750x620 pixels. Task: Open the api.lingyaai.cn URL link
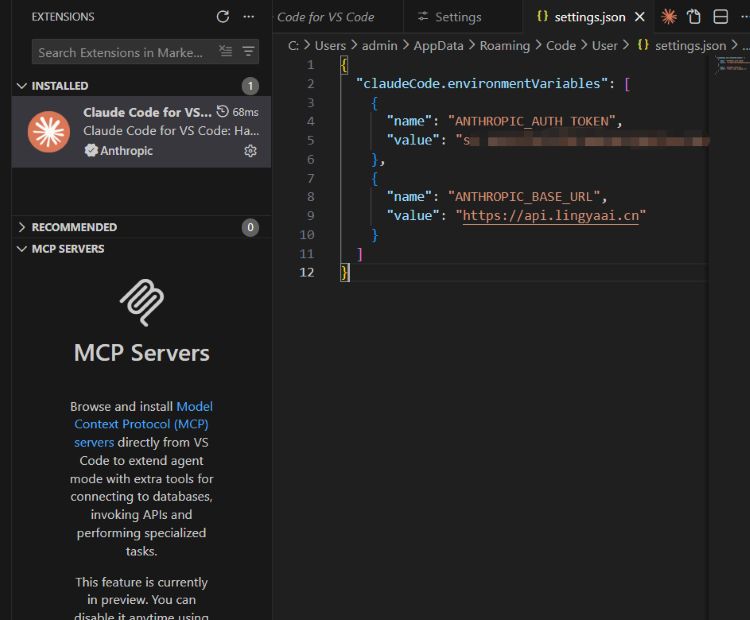[550, 215]
